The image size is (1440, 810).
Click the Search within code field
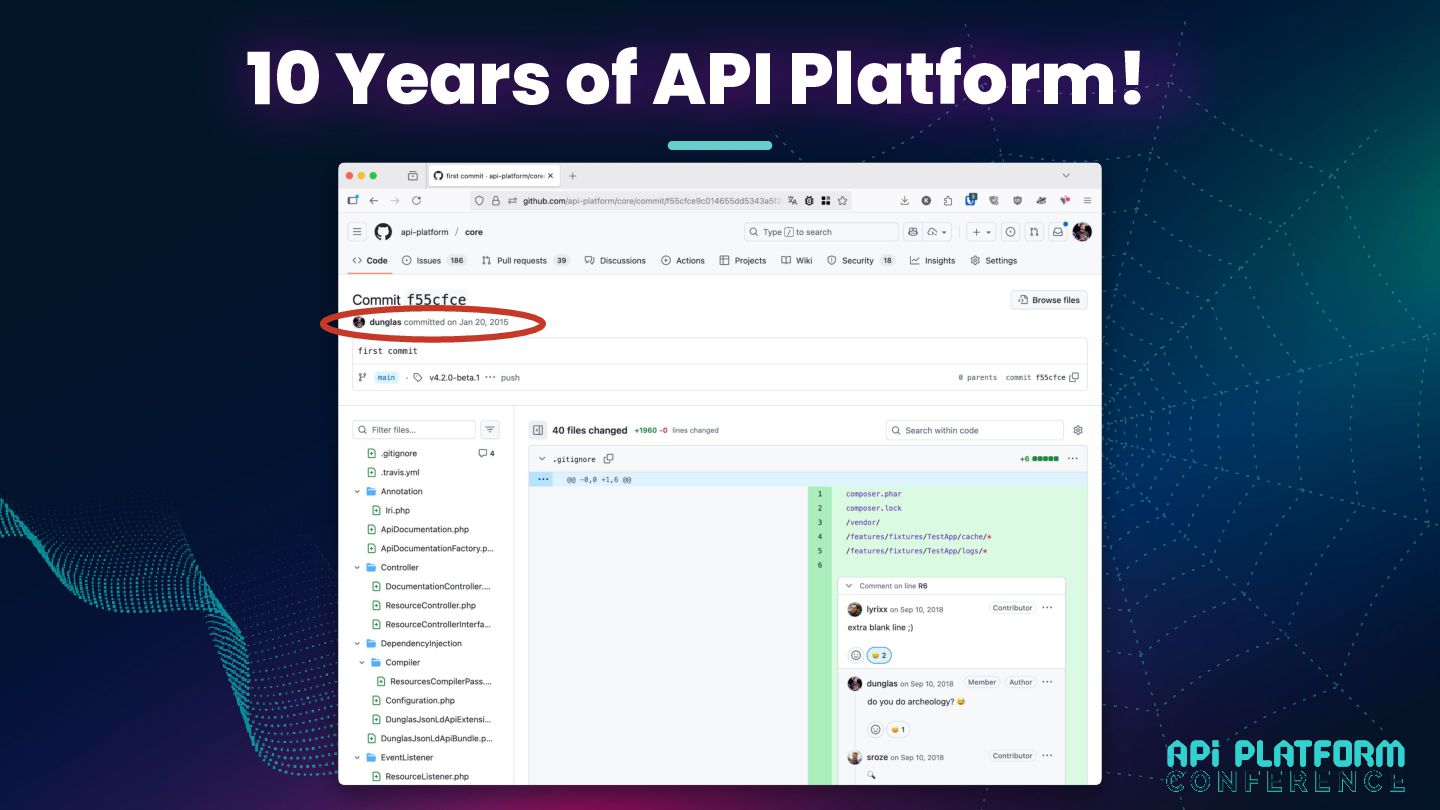point(974,430)
